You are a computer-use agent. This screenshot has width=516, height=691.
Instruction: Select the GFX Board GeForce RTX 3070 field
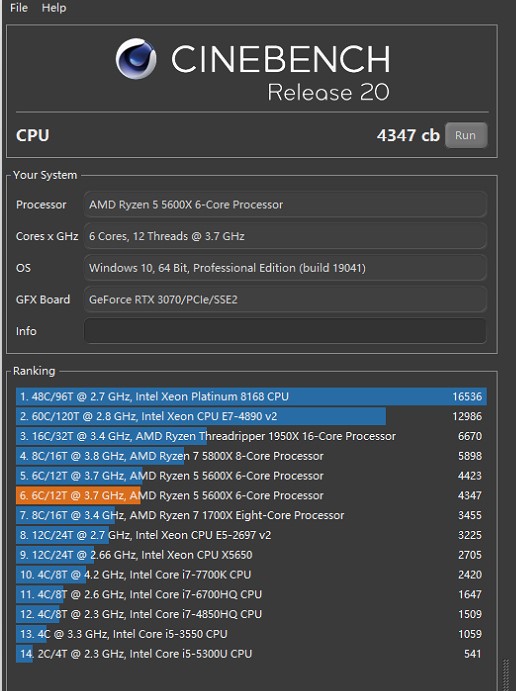click(285, 300)
